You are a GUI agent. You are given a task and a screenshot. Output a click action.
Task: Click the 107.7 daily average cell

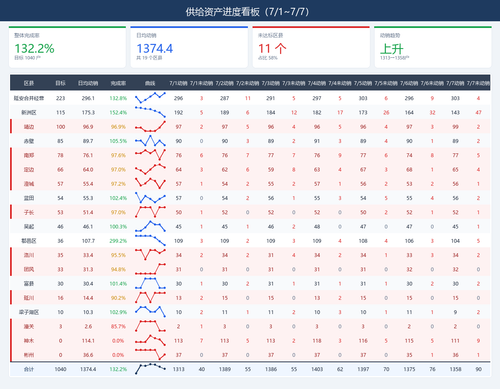point(88,241)
